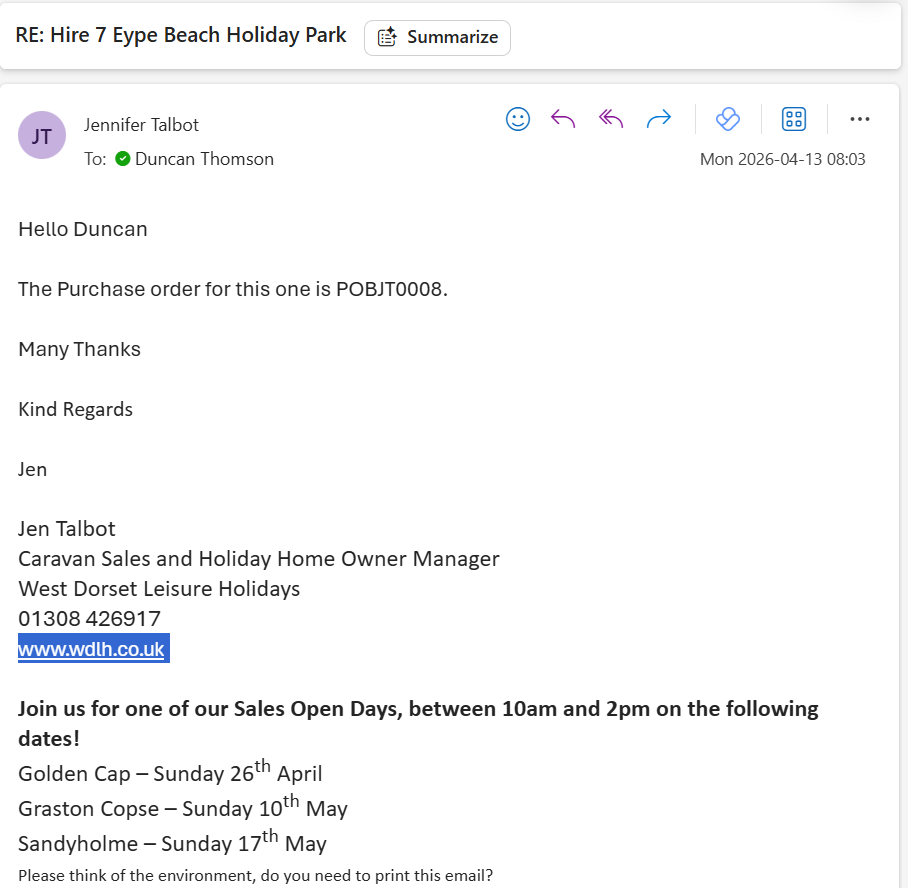Image resolution: width=908 pixels, height=888 pixels.
Task: Open the JT sender avatar
Action: [42, 136]
